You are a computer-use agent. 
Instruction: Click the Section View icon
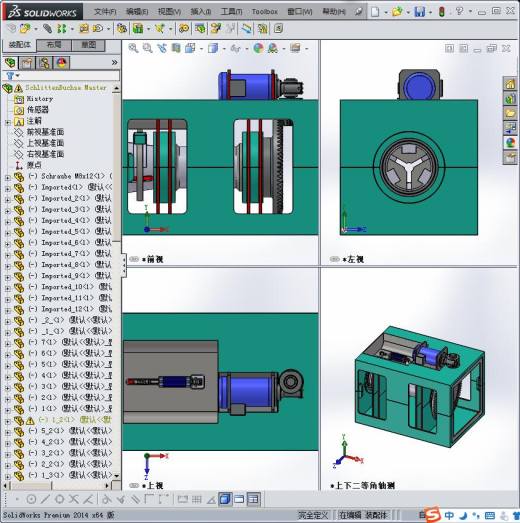coord(176,48)
